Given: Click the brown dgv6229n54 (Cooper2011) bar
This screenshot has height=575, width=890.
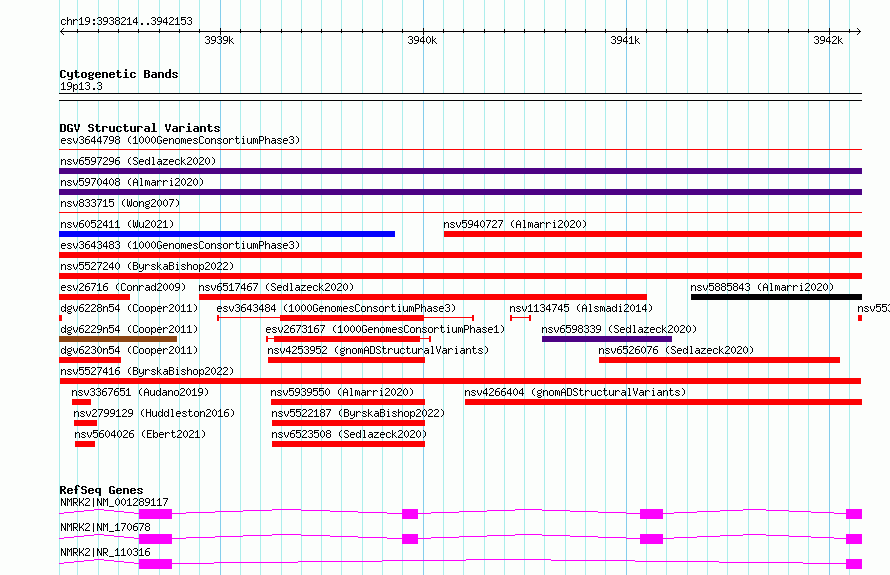Looking at the screenshot, I should (118, 339).
